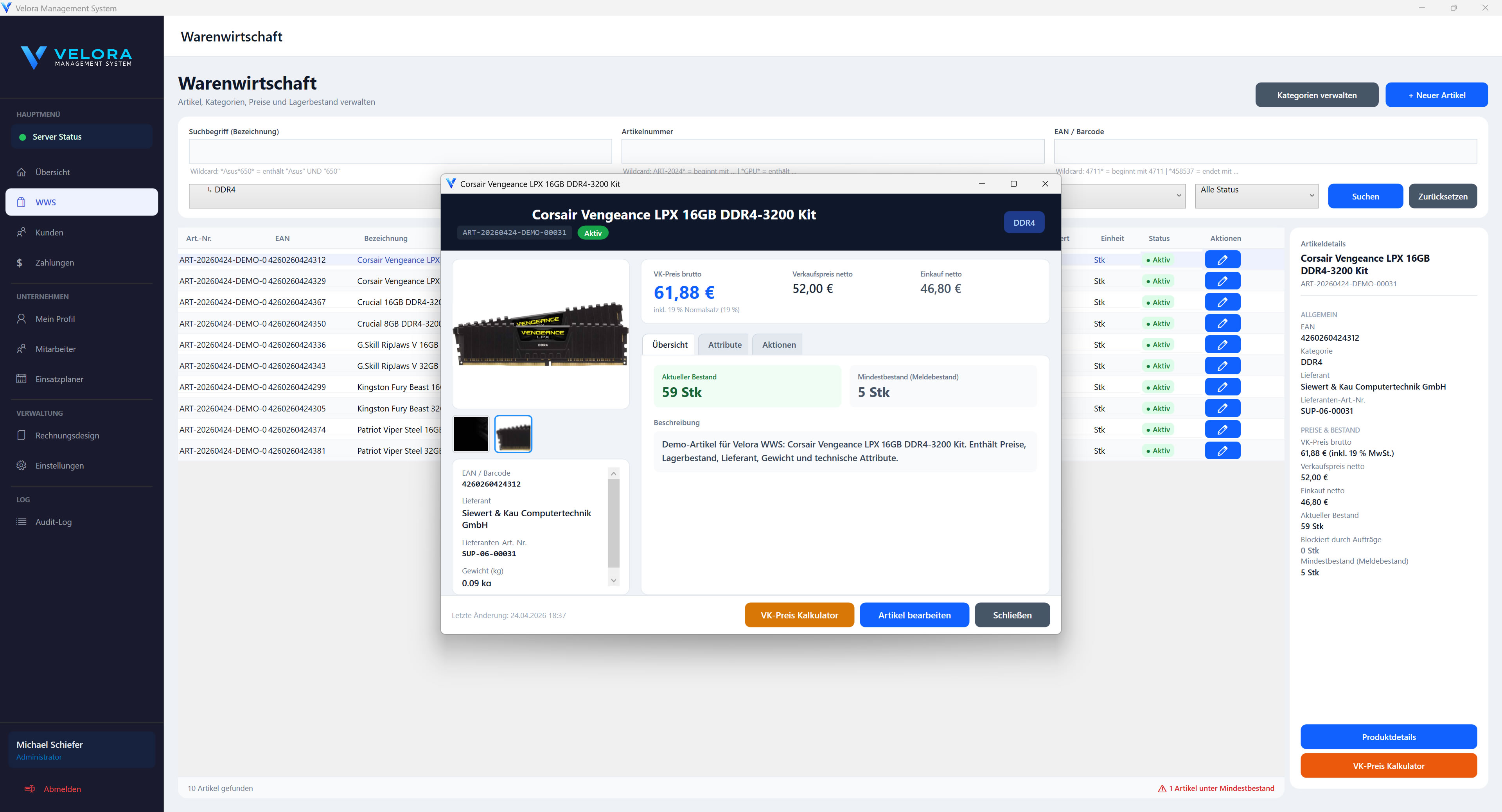1502x812 pixels.
Task: Click the Velora logo in the sidebar
Action: [76, 57]
